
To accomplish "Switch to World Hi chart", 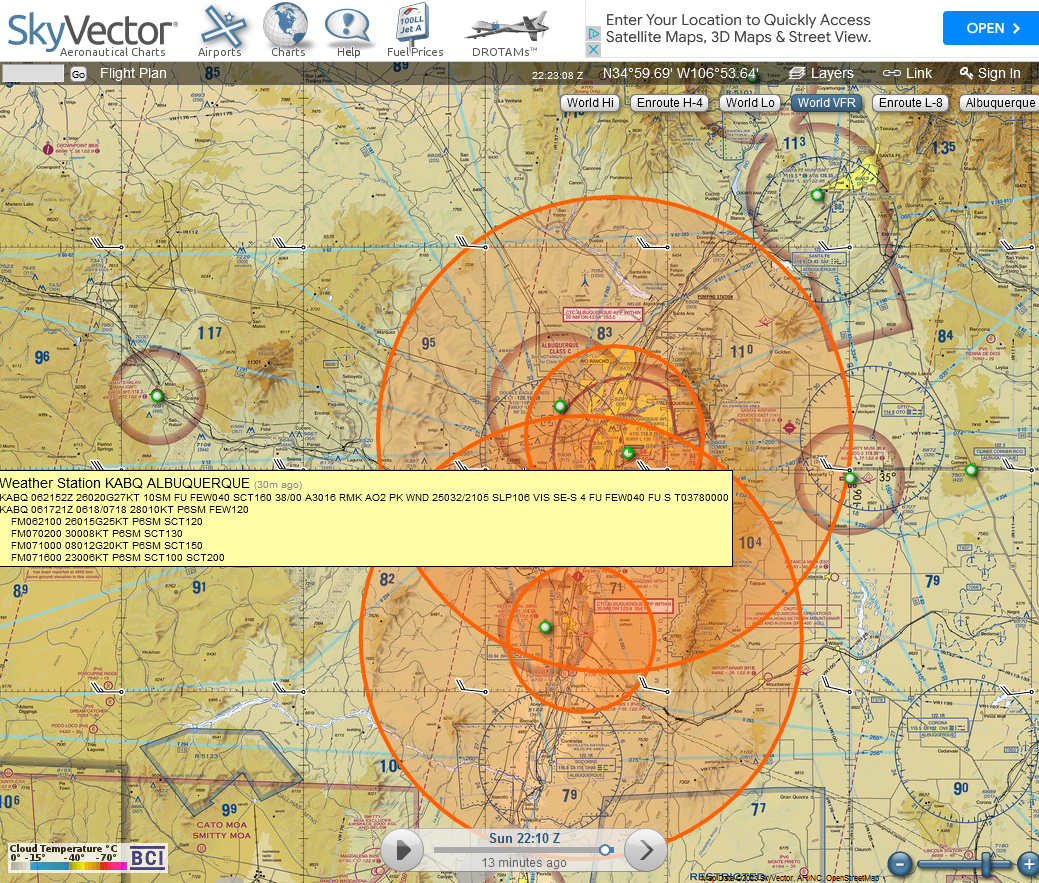I will pyautogui.click(x=590, y=103).
